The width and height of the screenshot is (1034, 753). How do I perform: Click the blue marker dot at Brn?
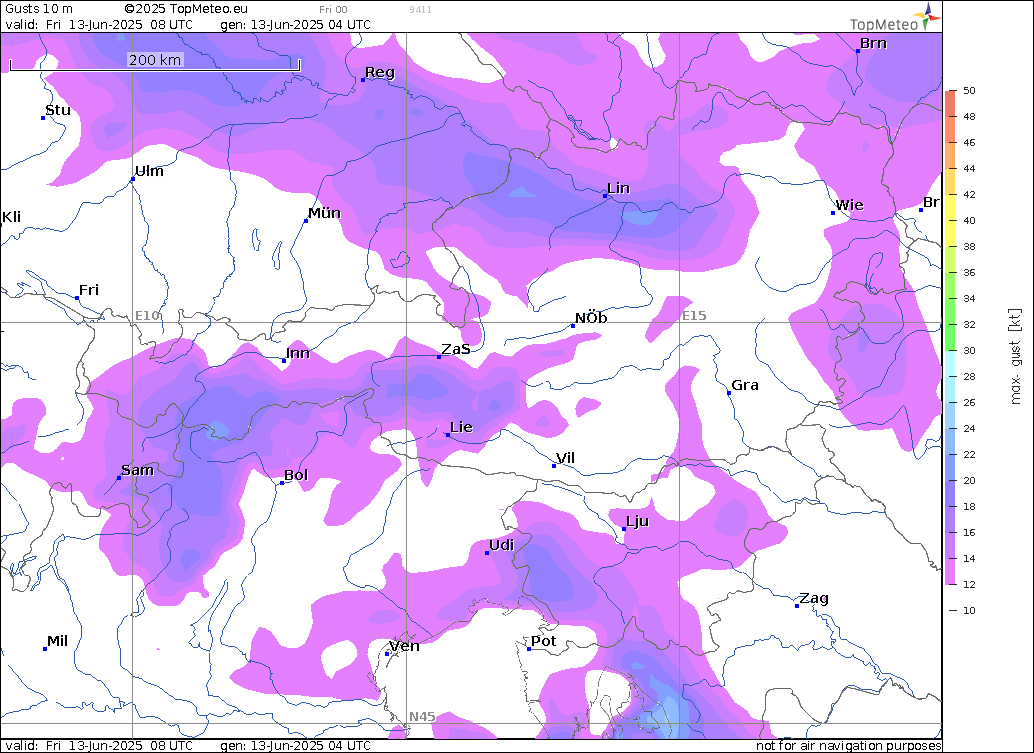click(x=858, y=51)
